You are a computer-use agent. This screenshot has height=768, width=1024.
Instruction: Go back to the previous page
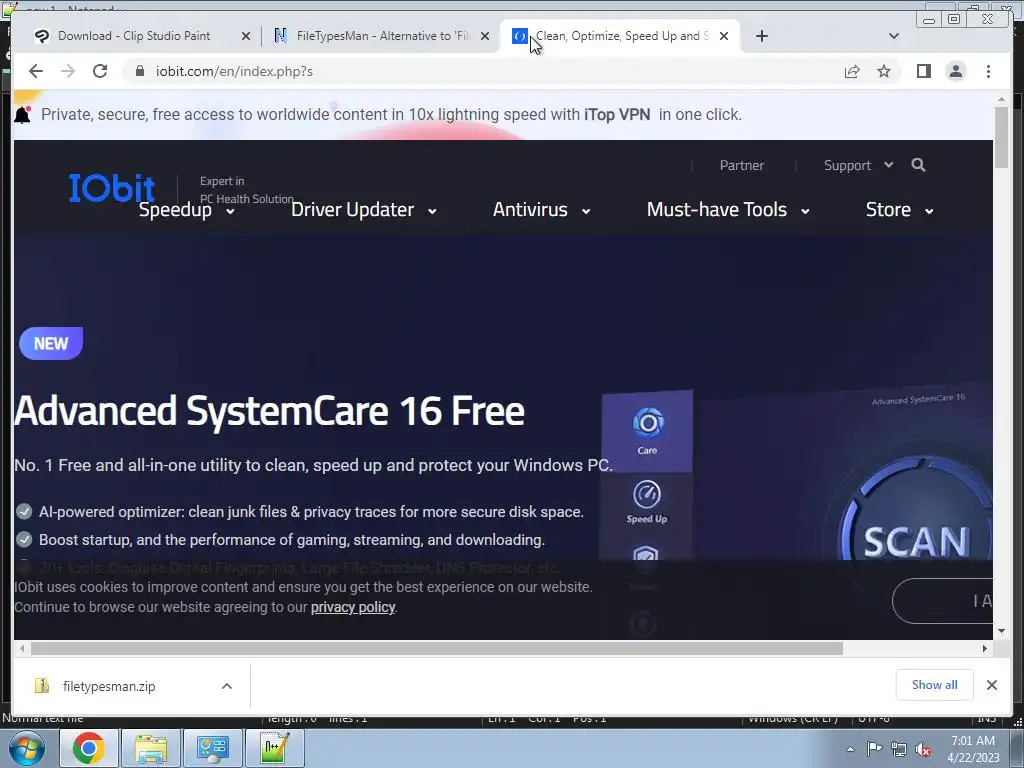pyautogui.click(x=36, y=71)
